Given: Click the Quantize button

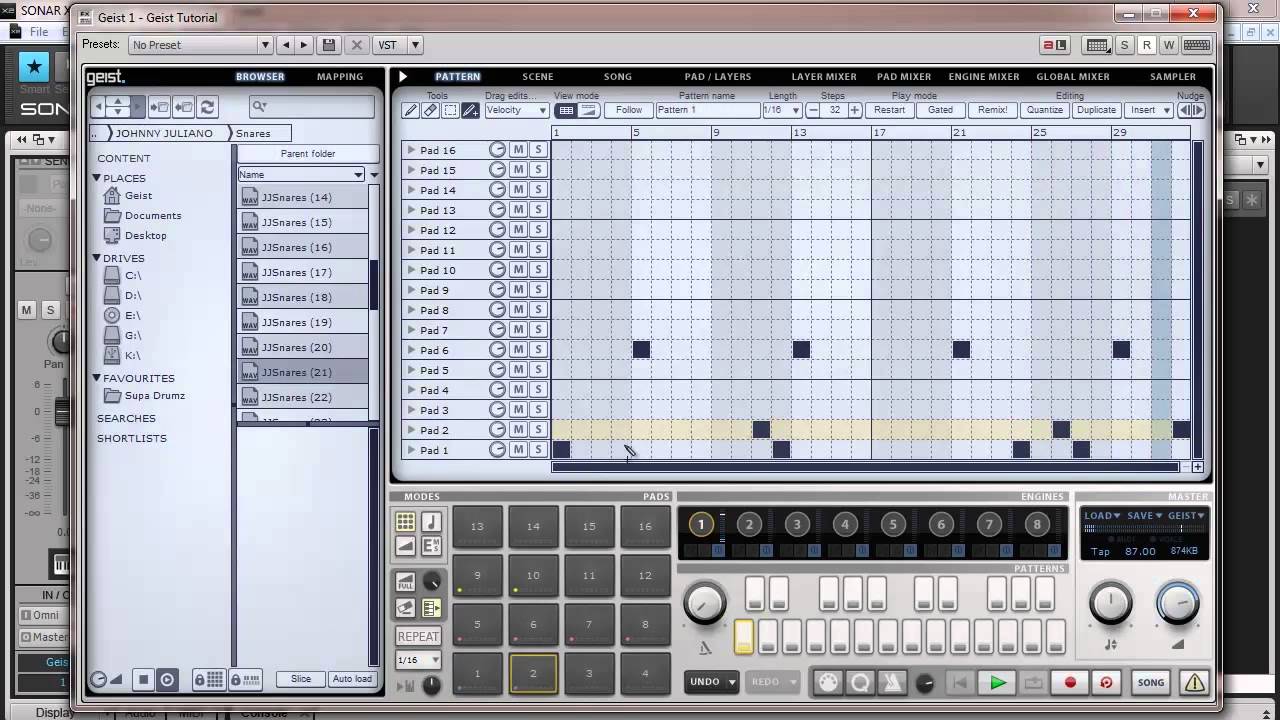Looking at the screenshot, I should [1045, 110].
